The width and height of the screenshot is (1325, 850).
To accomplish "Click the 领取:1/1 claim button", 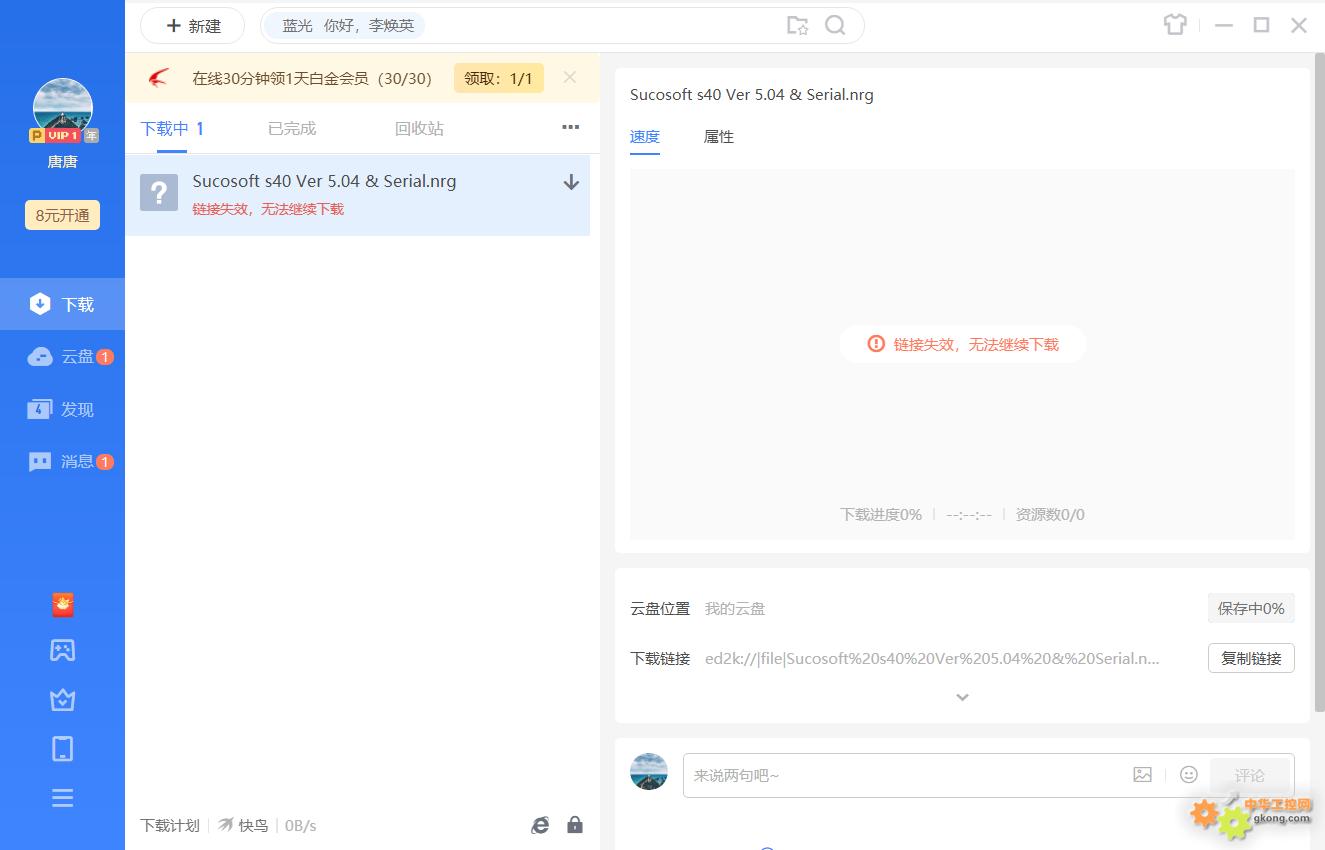I will tap(499, 78).
